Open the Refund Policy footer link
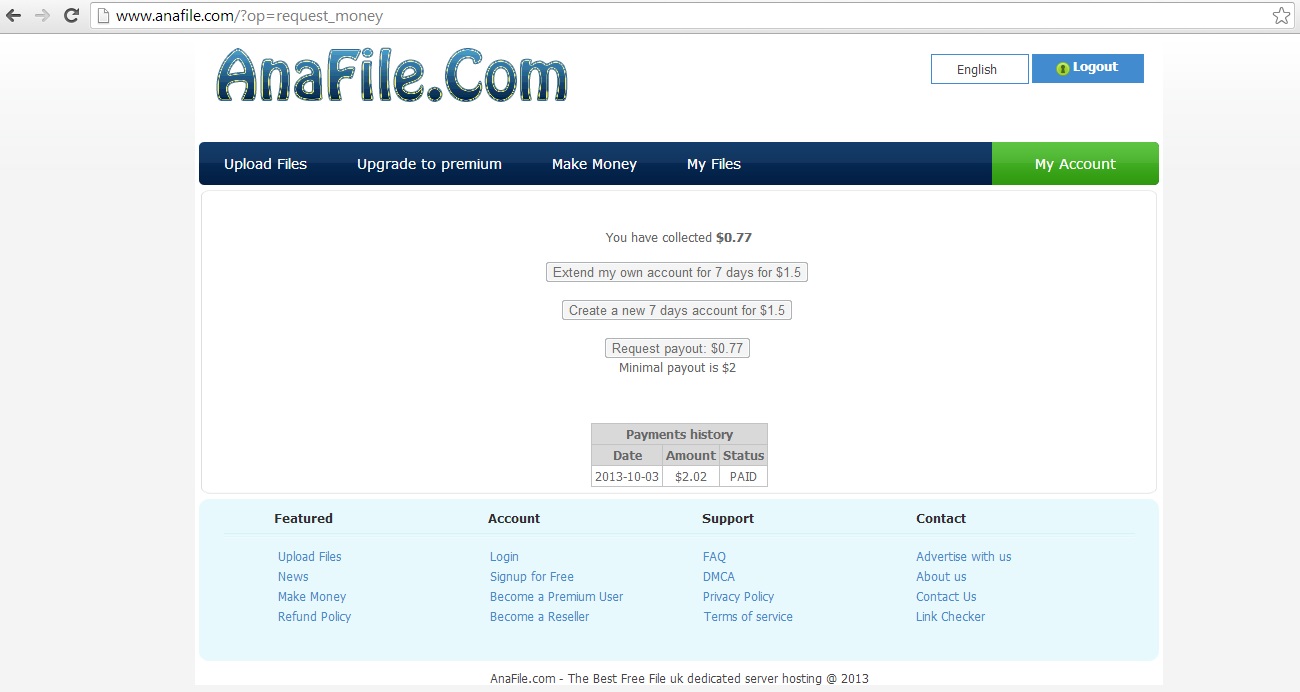1300x692 pixels. 314,617
